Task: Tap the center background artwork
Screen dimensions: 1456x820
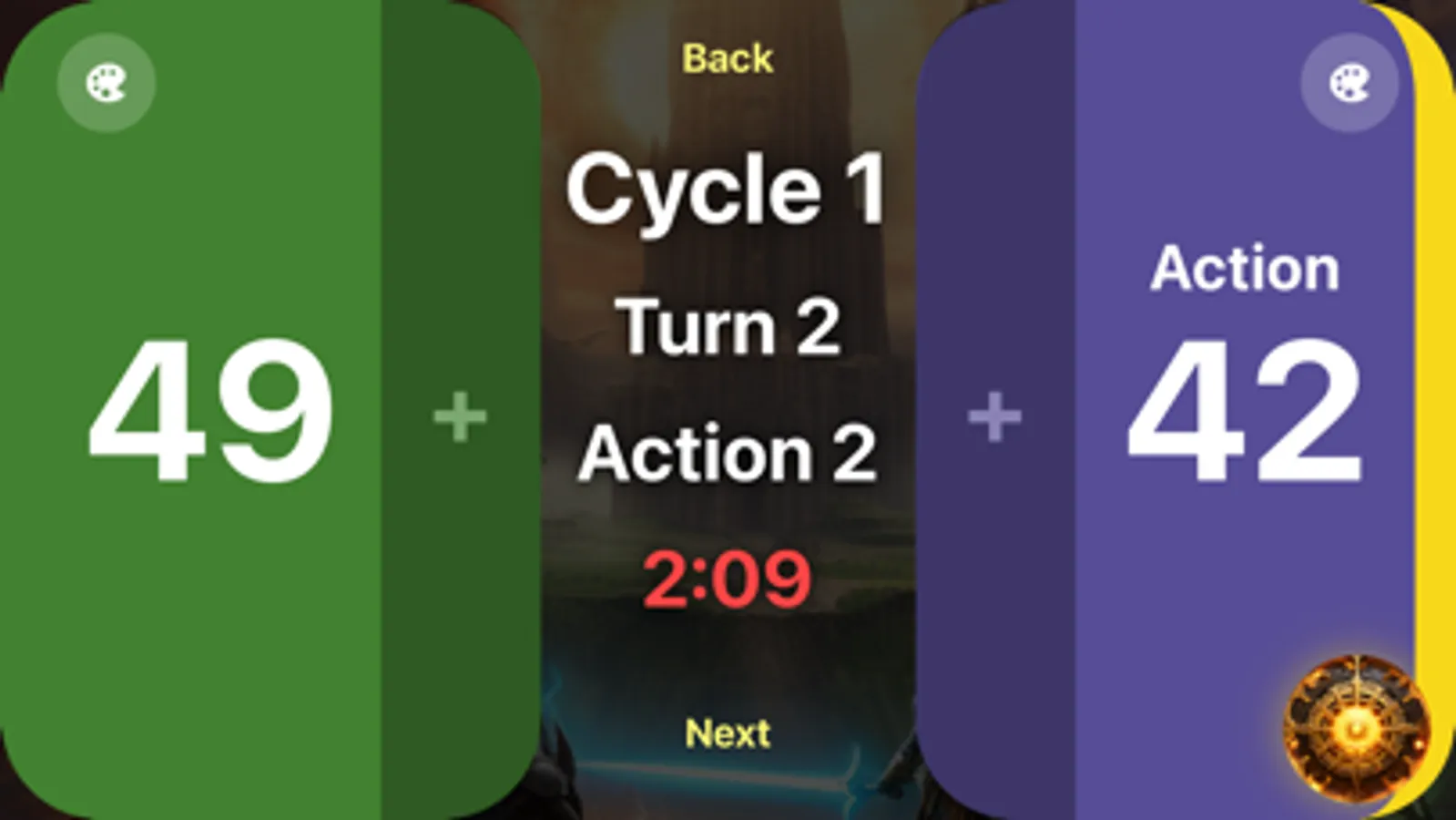Action: 728,656
